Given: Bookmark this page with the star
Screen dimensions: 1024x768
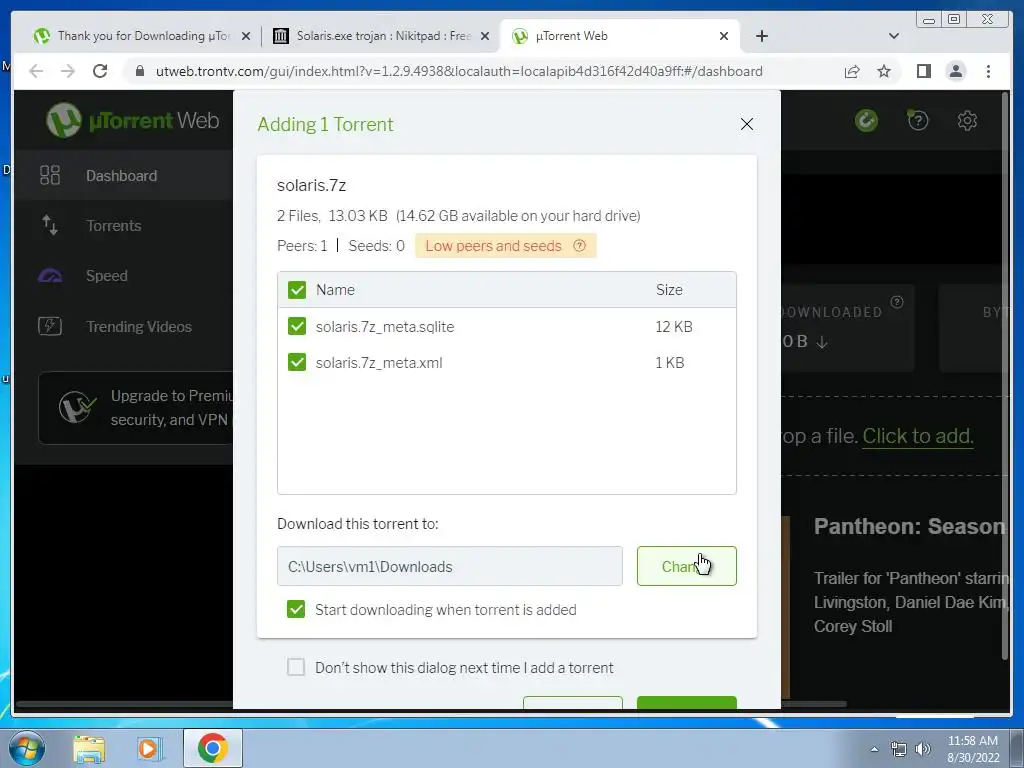Looking at the screenshot, I should (884, 71).
